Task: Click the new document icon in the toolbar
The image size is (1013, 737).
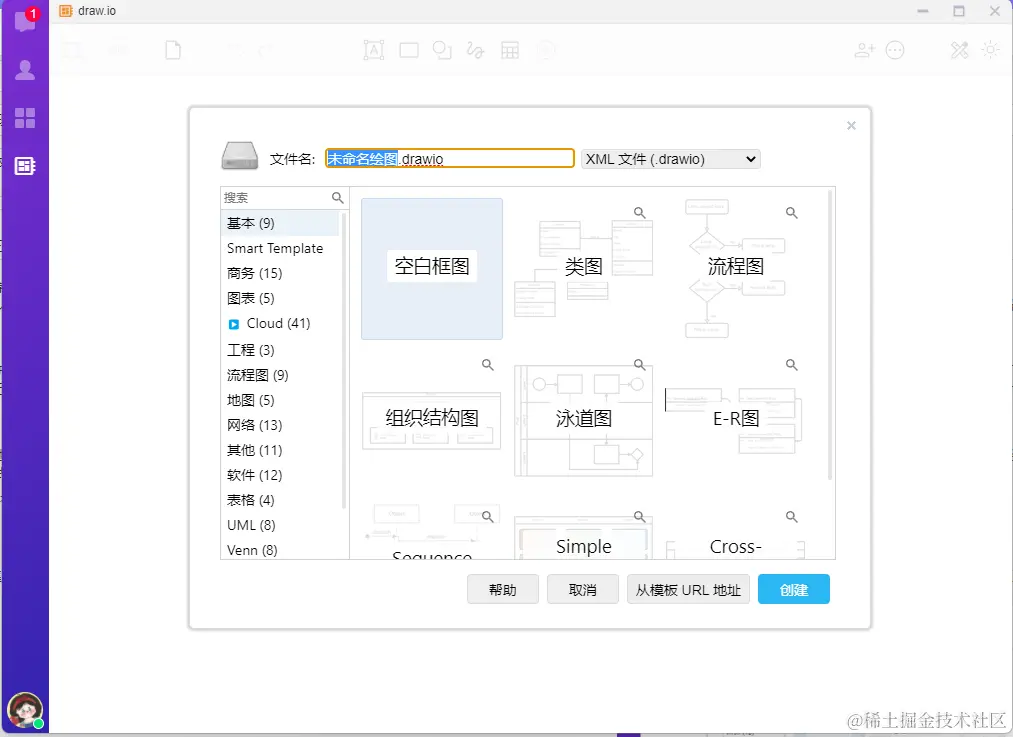Action: (173, 49)
